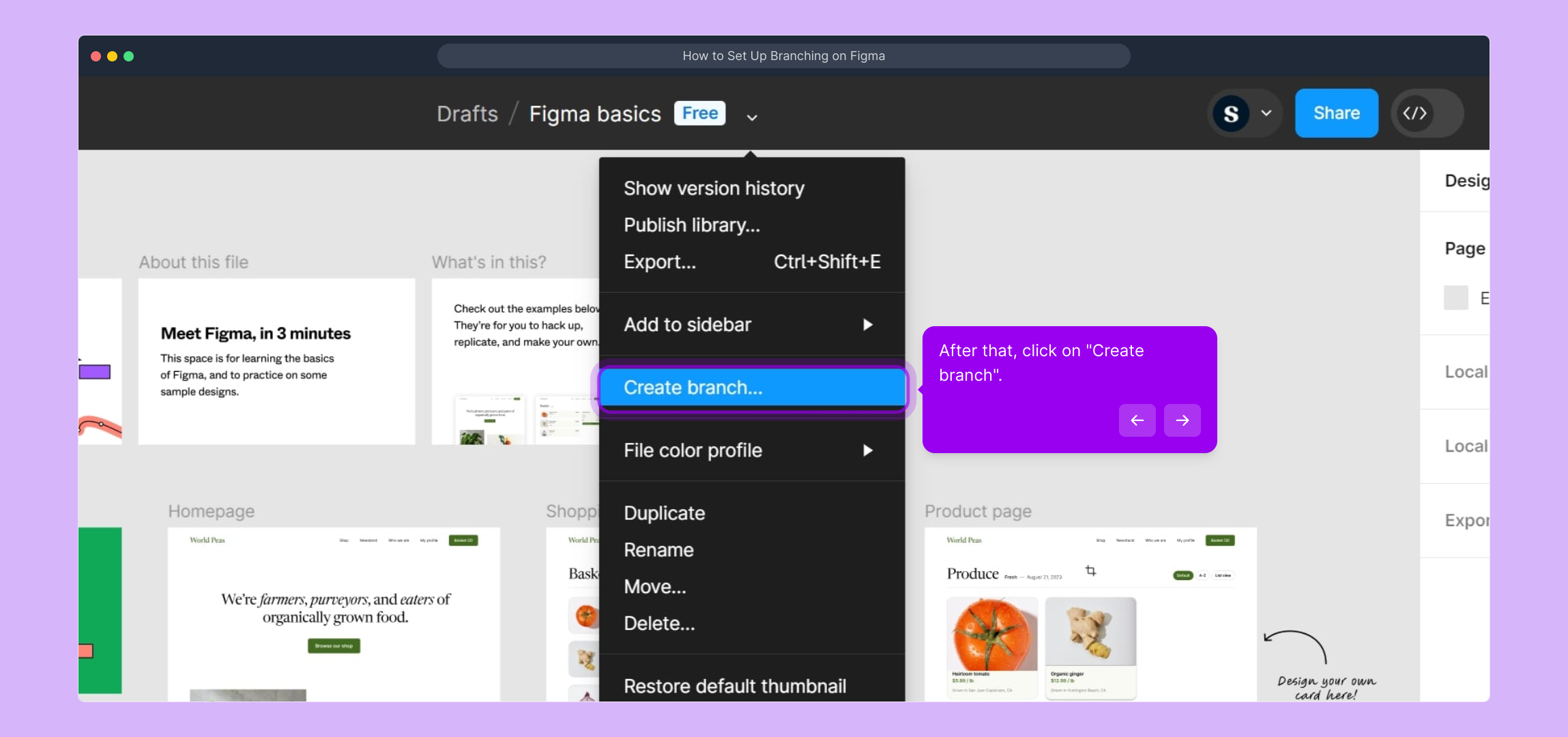Screen dimensions: 1568x737
Task: Click the Free plan badge
Action: pyautogui.click(x=699, y=113)
